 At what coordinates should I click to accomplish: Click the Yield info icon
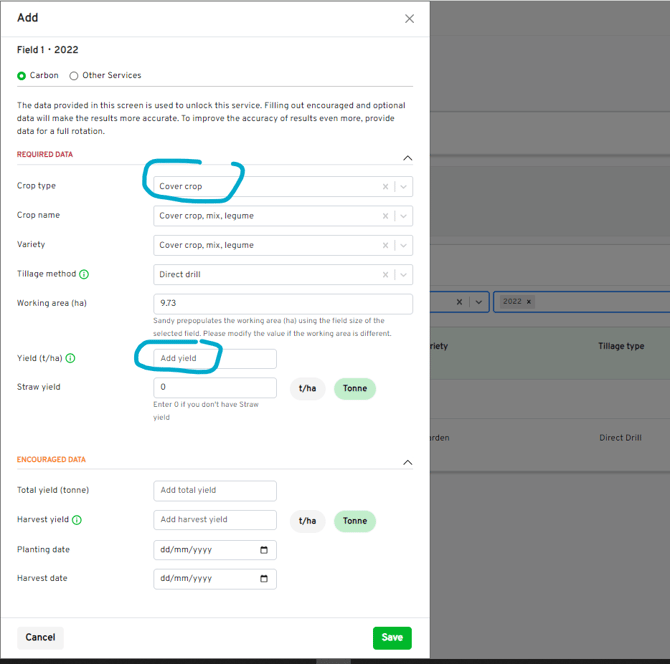(x=71, y=358)
